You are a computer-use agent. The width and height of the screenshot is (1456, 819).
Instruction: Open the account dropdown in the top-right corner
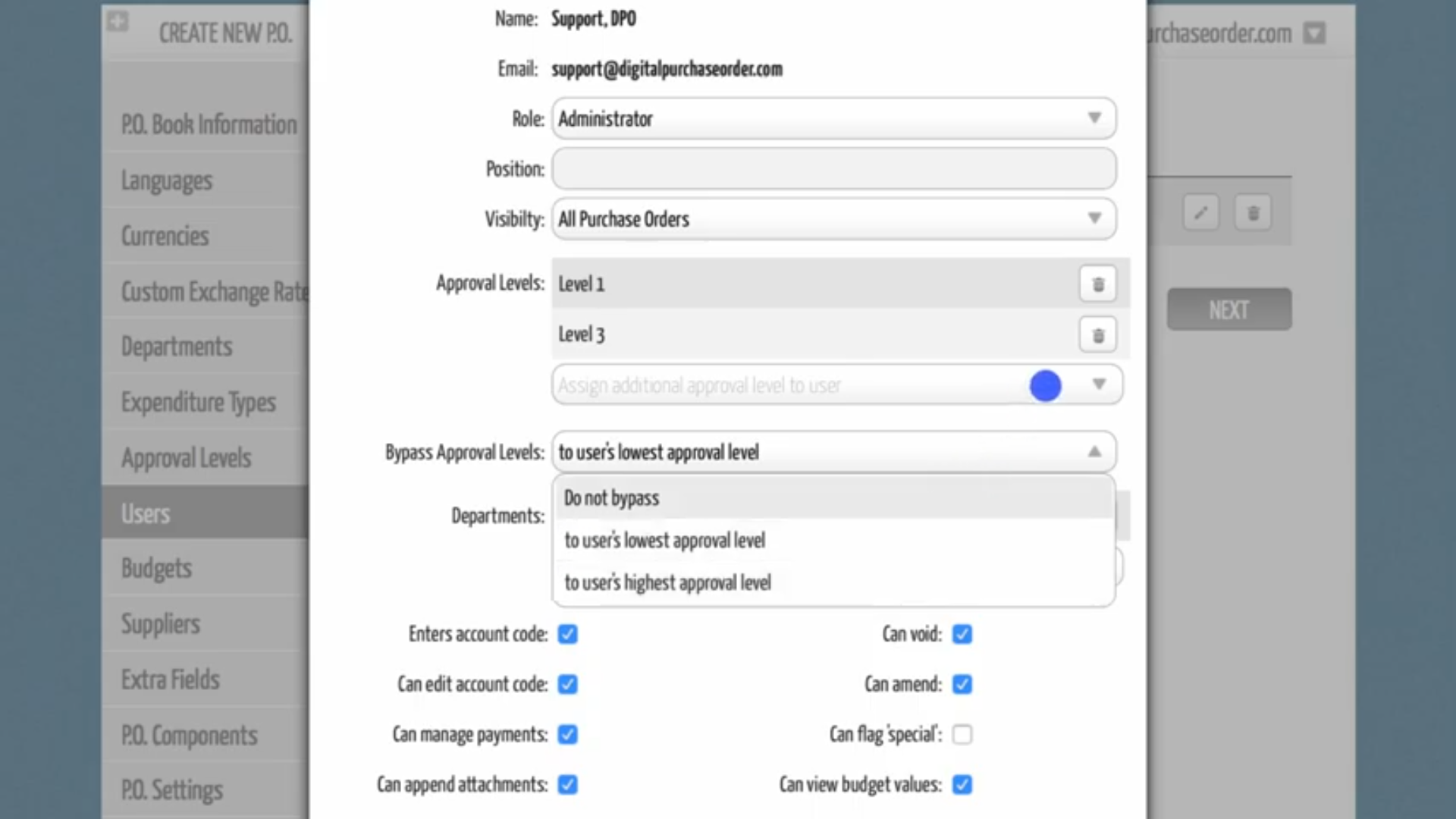click(x=1314, y=33)
